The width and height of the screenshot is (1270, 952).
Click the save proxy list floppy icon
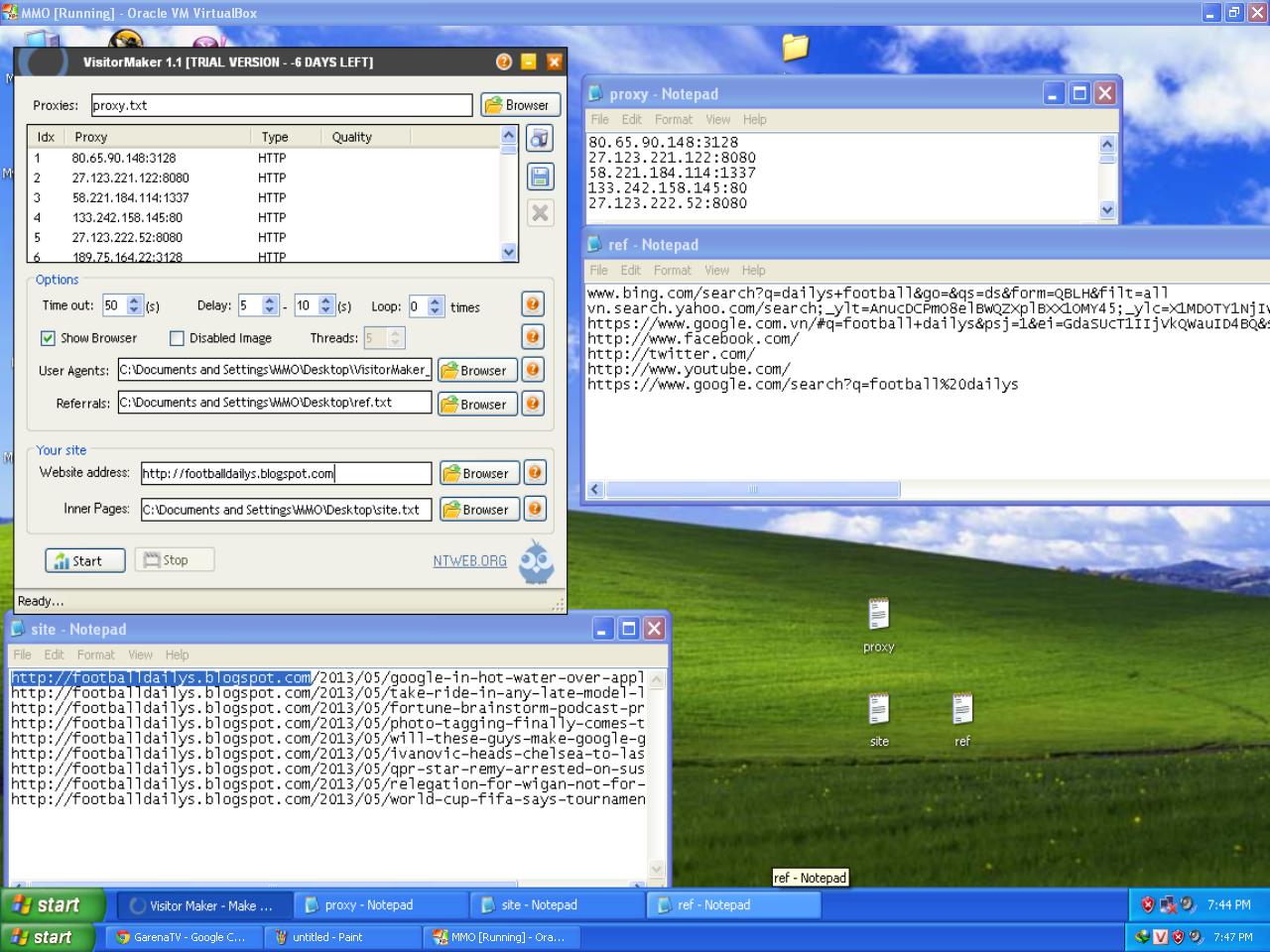click(x=540, y=177)
